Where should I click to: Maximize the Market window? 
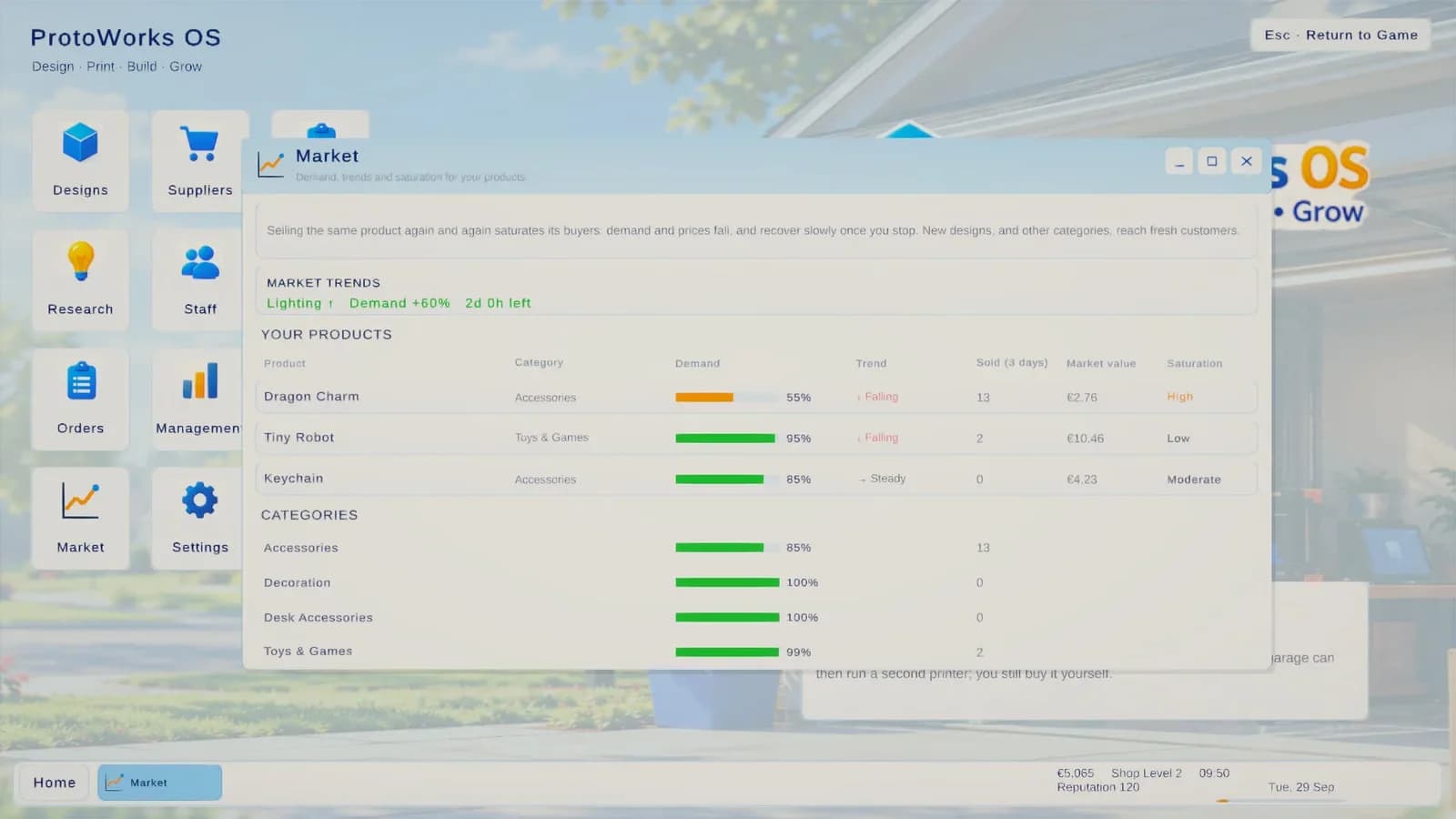1212,161
